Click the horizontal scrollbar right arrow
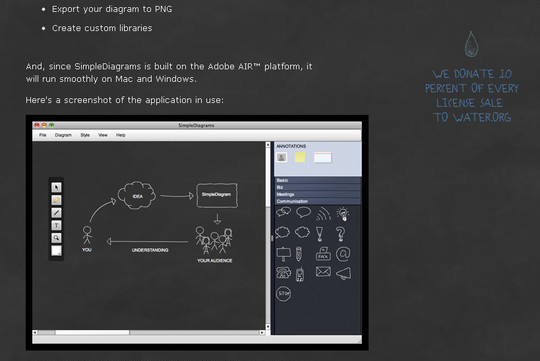 [x=262, y=332]
